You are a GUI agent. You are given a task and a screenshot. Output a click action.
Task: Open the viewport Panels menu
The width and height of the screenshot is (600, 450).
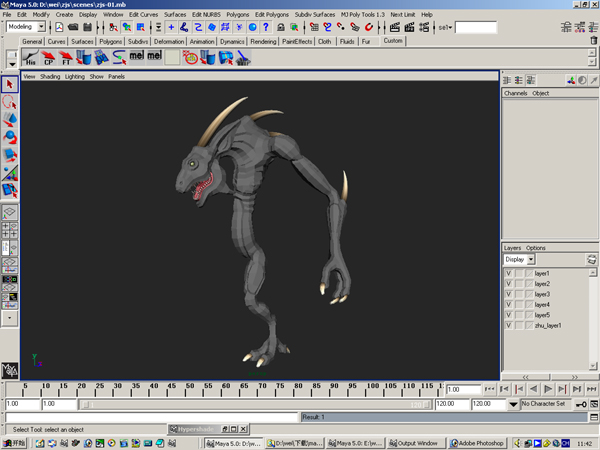coord(116,77)
